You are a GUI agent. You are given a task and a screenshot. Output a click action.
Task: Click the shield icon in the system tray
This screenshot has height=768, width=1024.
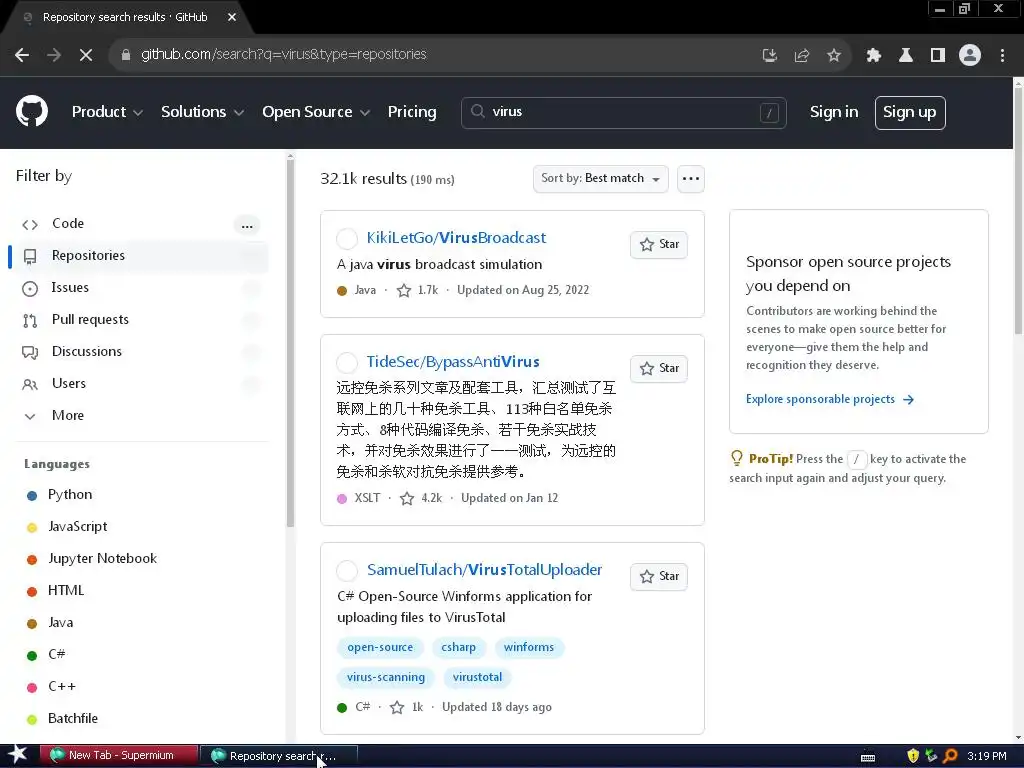pyautogui.click(x=913, y=756)
